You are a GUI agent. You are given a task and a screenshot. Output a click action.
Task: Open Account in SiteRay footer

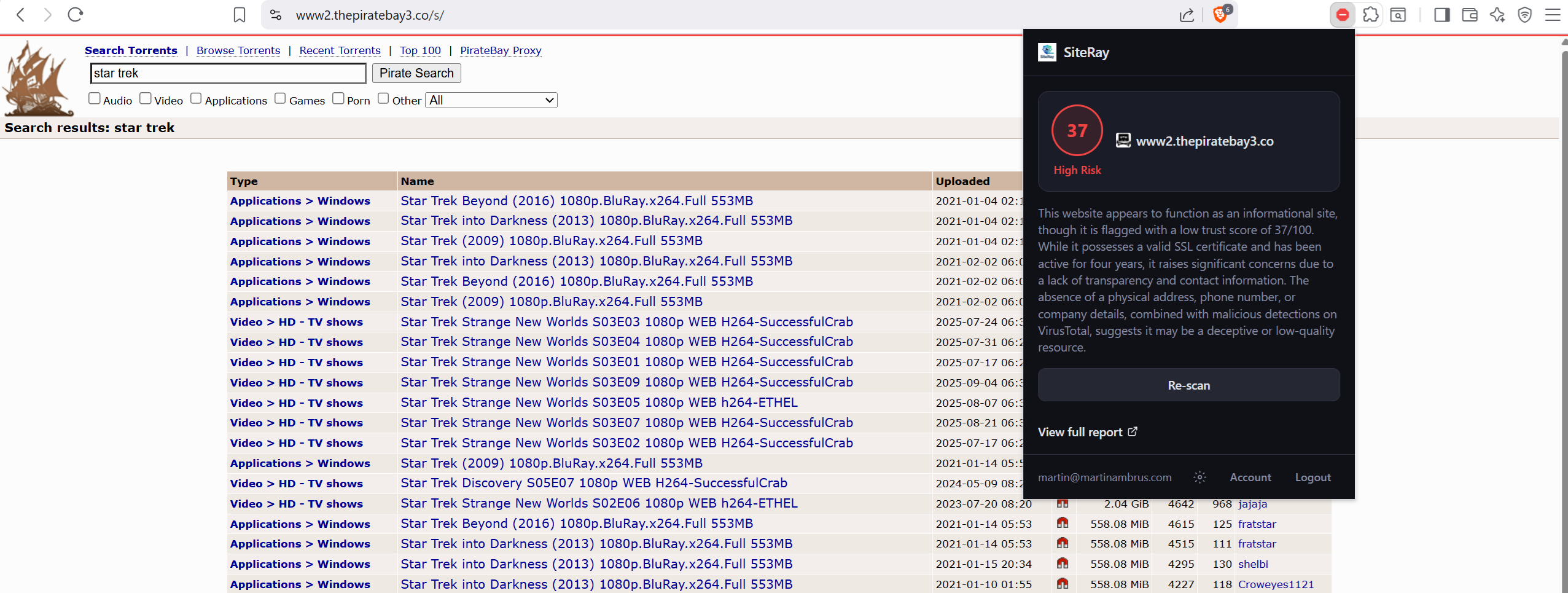pos(1250,477)
